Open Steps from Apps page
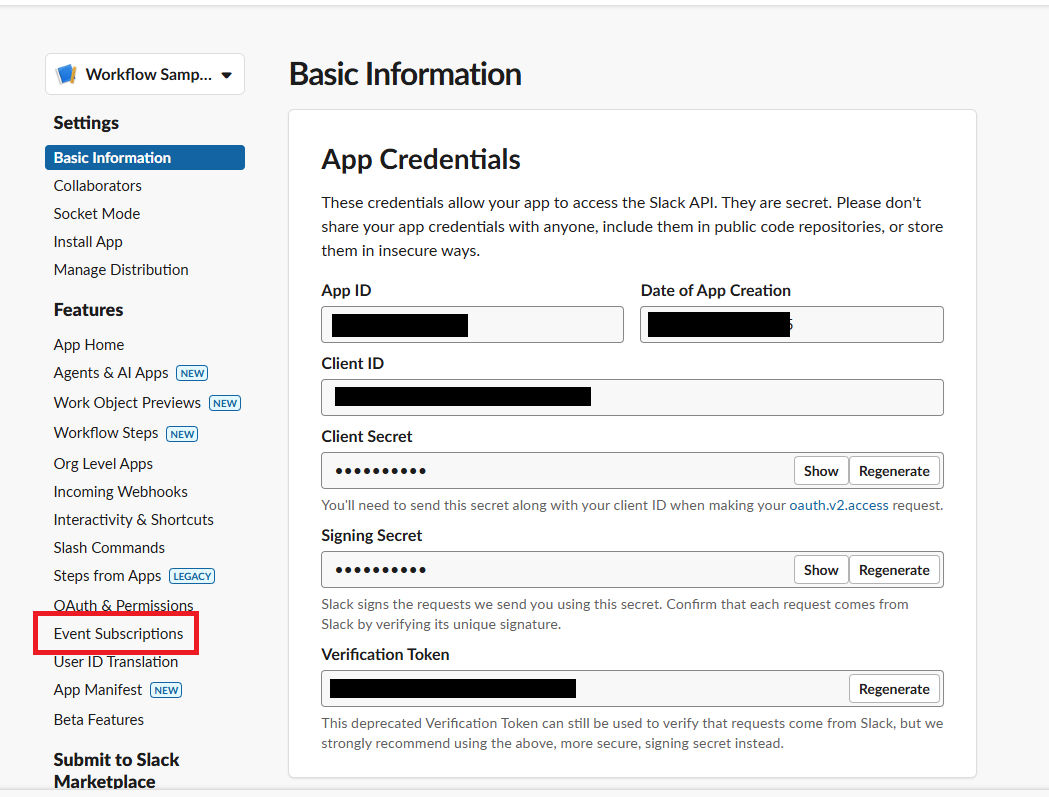The width and height of the screenshot is (1049, 797). [x=107, y=576]
